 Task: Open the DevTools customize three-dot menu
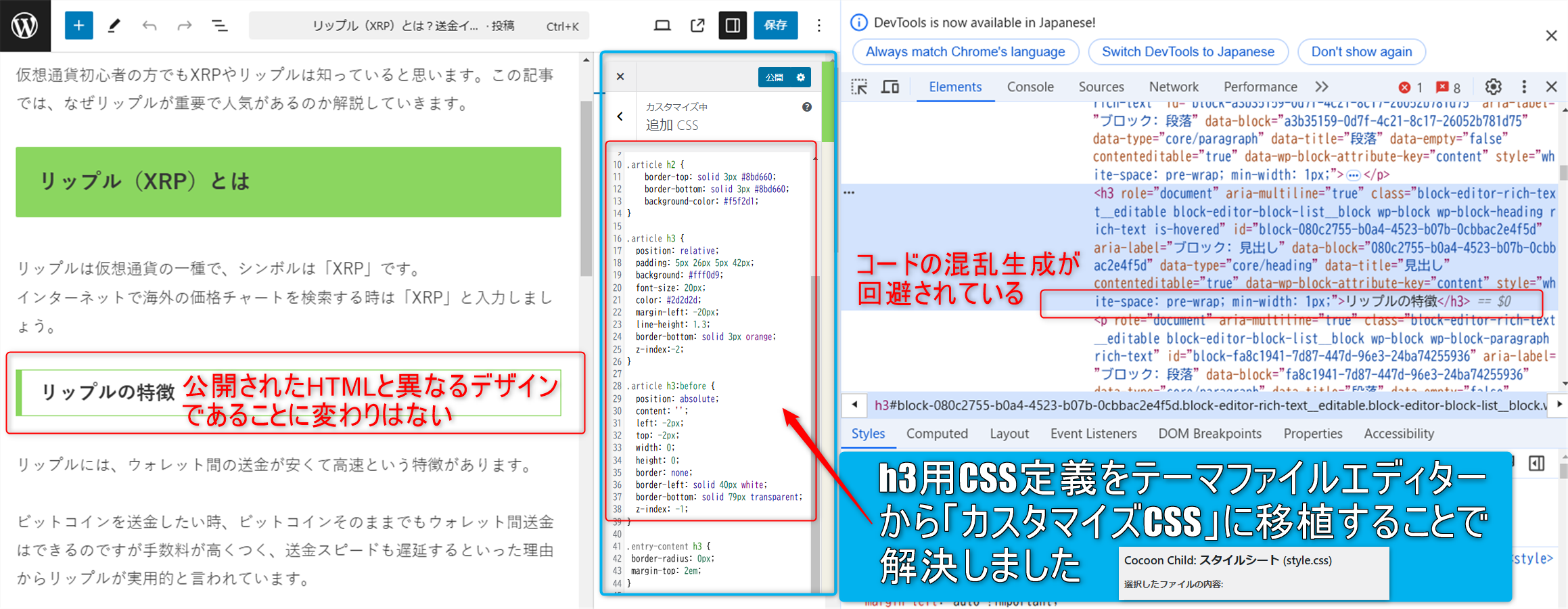(1524, 87)
